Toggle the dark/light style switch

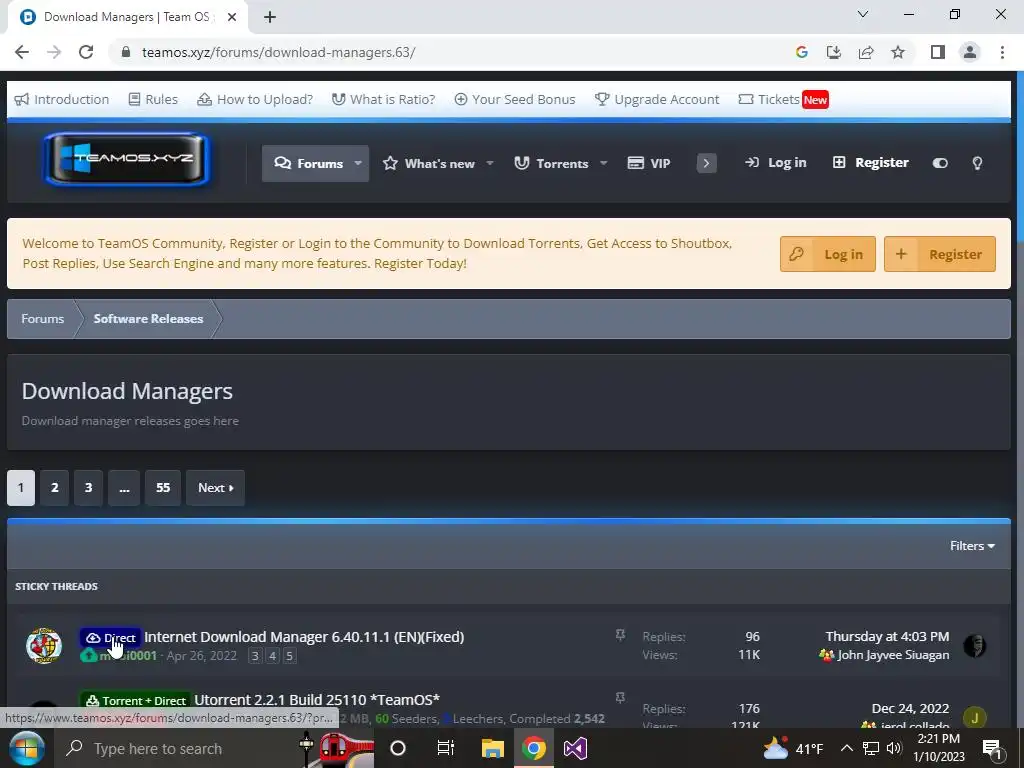pyautogui.click(x=940, y=163)
